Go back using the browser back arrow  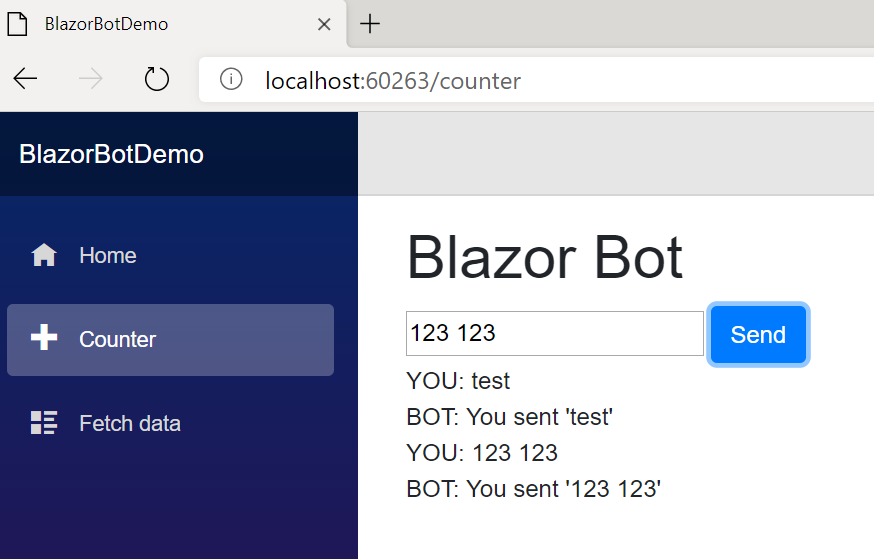click(x=25, y=80)
